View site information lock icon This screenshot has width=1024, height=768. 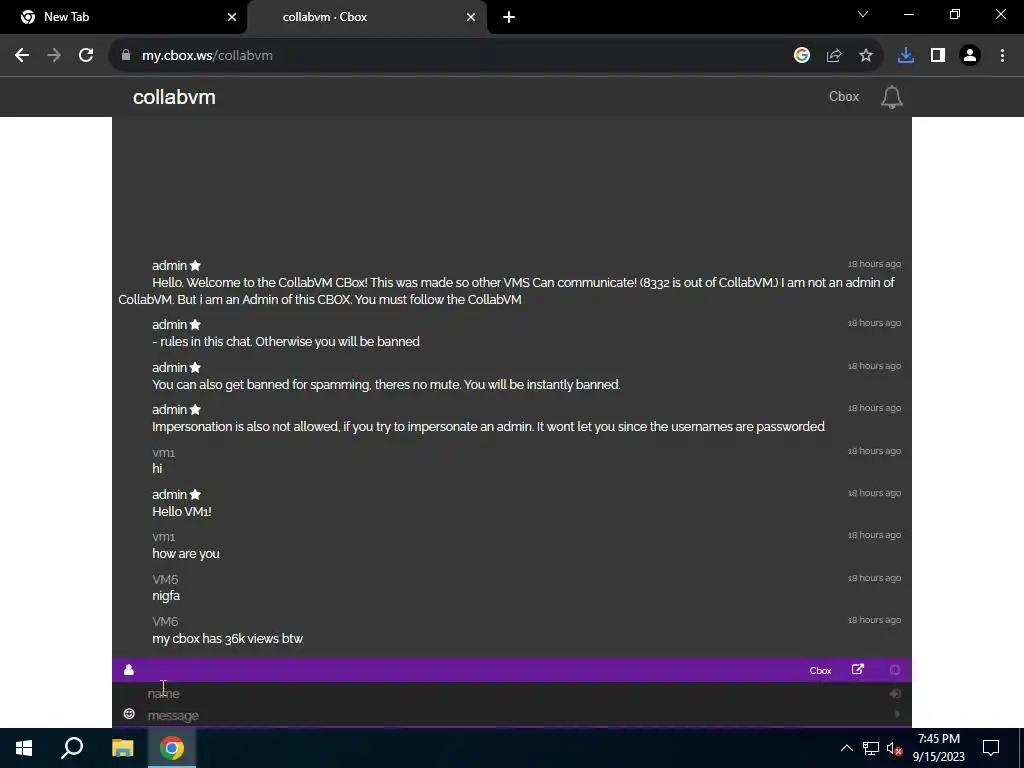coord(126,56)
